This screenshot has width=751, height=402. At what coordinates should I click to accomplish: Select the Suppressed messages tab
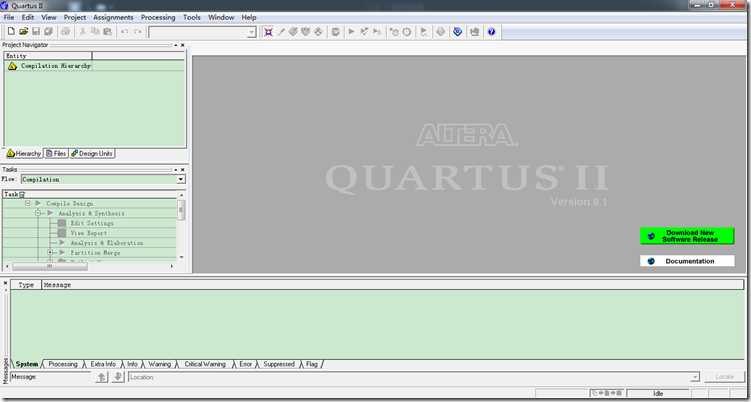pos(279,364)
